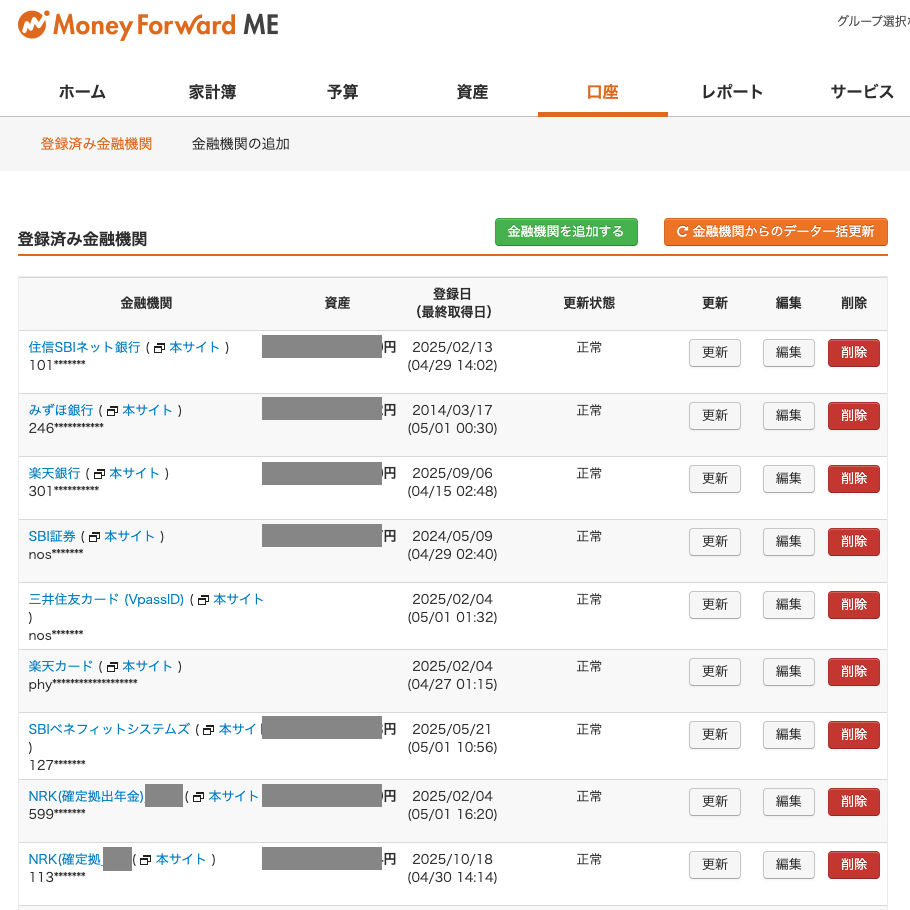Viewport: 910px width, 910px height.
Task: Select 登録済み金融機関 sub-navigation
Action: (x=96, y=143)
